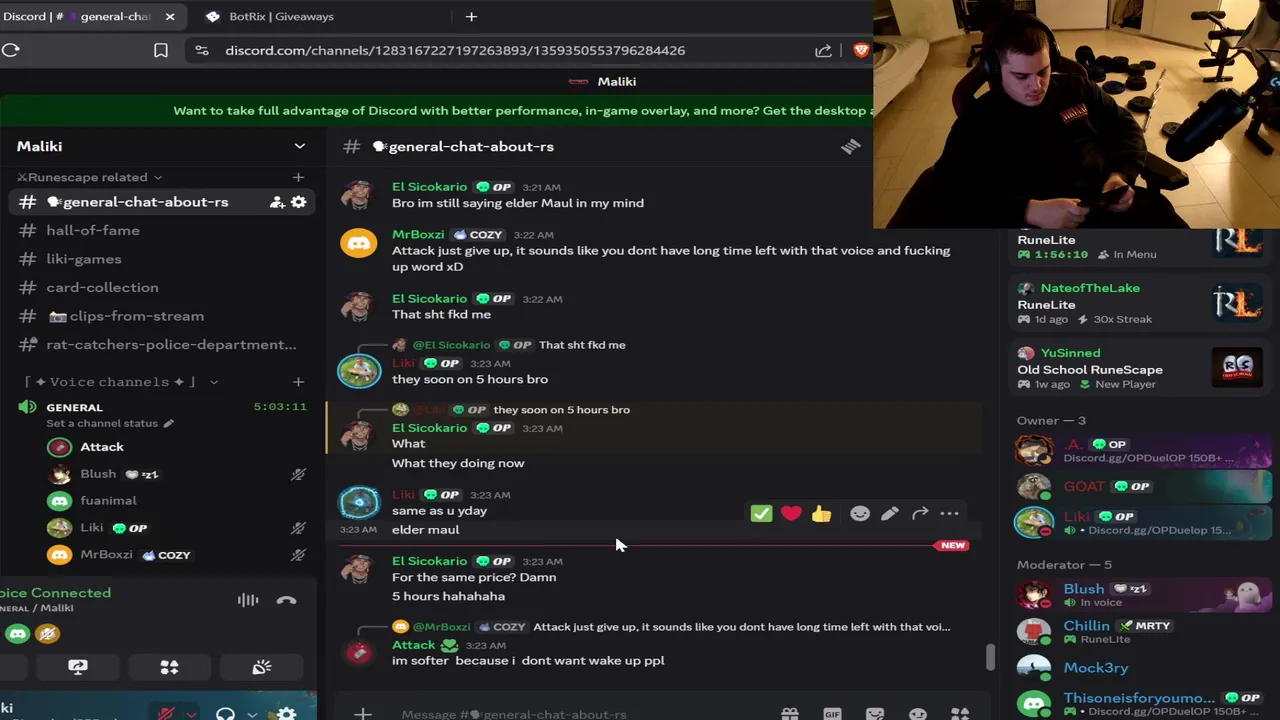
Task: Open the soundboard panel
Action: point(261,667)
